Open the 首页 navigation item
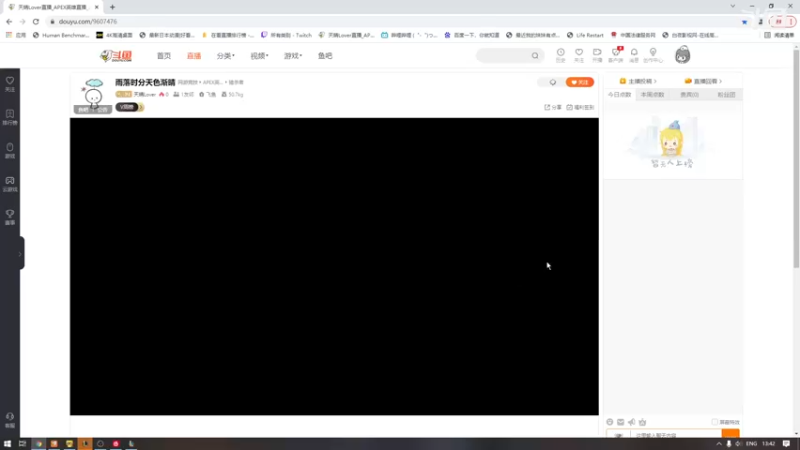 [x=164, y=56]
